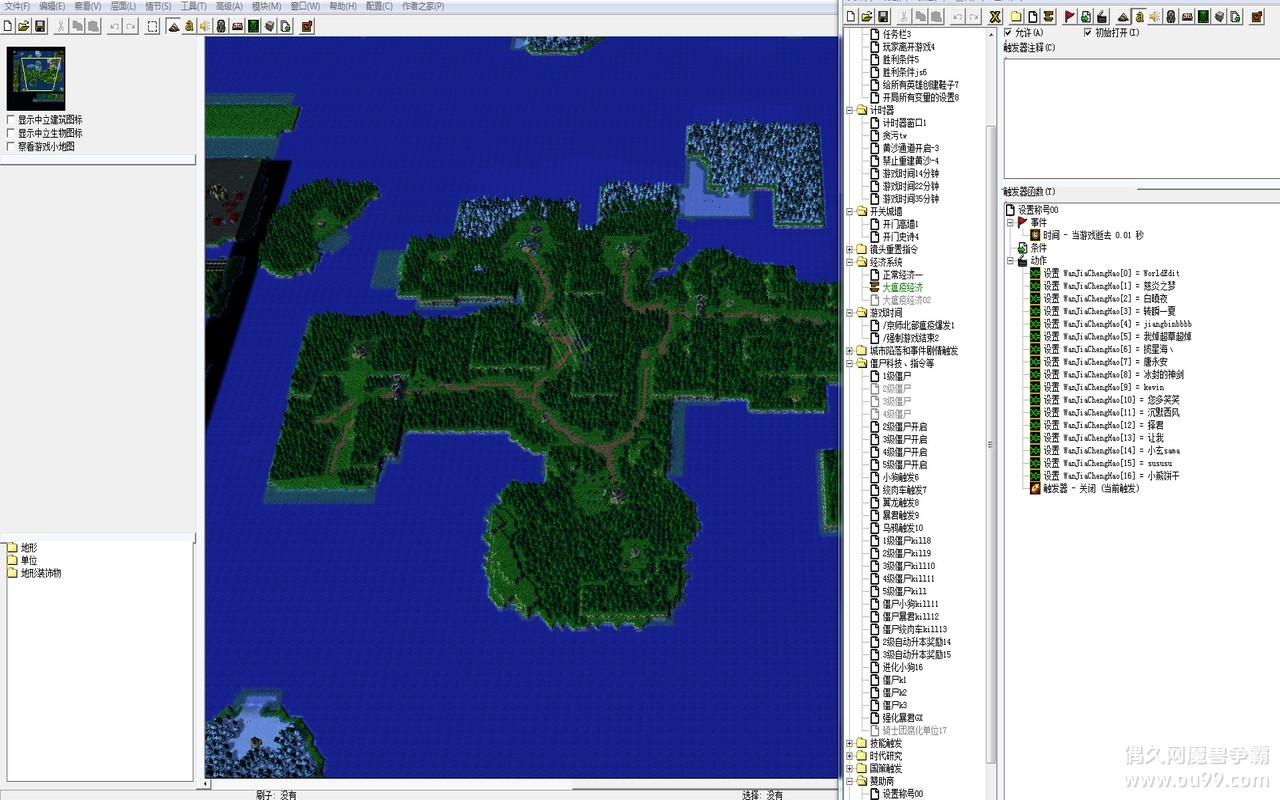Screen dimensions: 1280x800
Task: Collapse the 动作 actions node
Action: click(1010, 261)
